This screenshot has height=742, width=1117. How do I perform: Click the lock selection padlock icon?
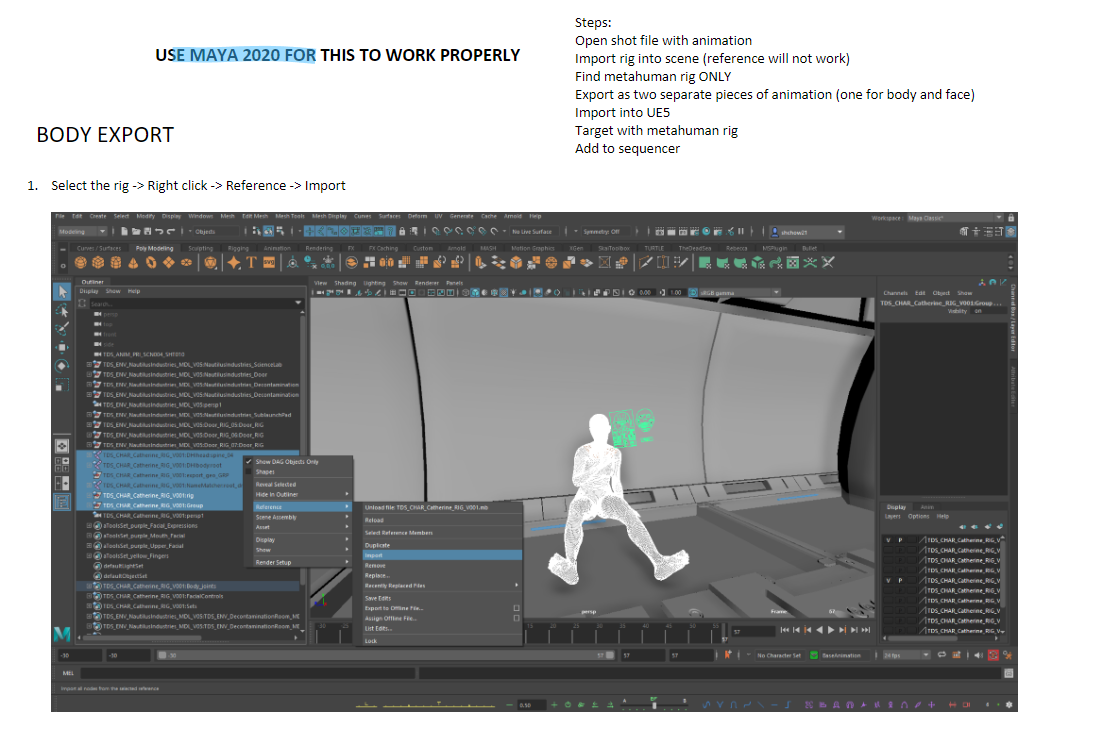(402, 231)
